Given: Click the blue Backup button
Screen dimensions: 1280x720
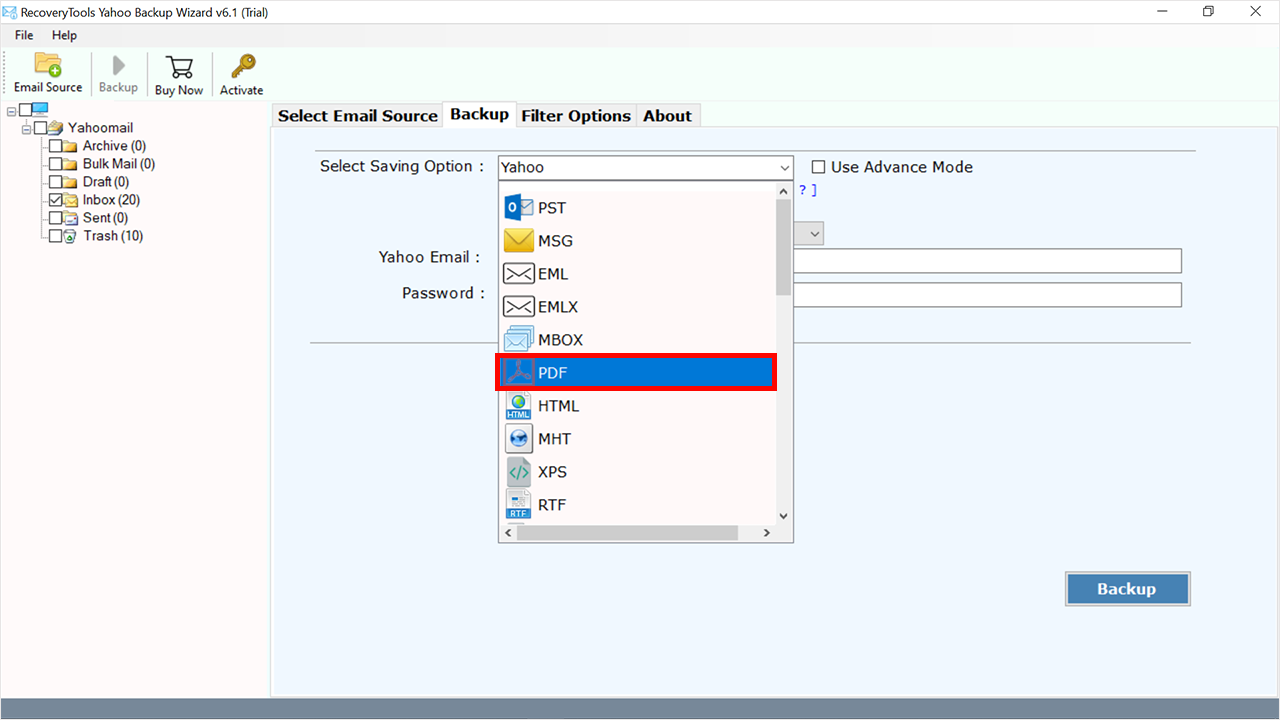Looking at the screenshot, I should (x=1127, y=589).
